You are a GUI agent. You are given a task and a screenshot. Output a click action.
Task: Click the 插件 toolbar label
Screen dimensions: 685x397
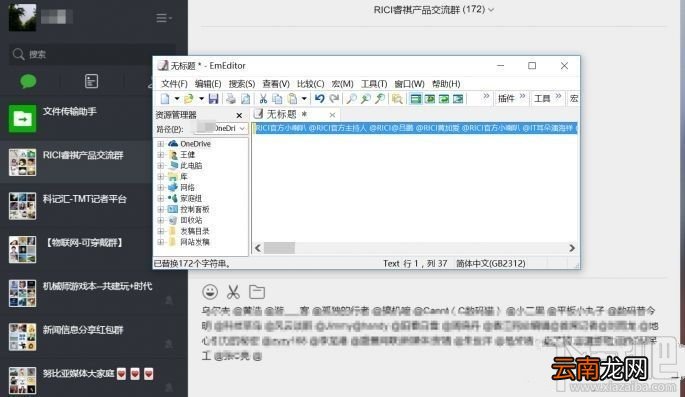coord(506,99)
